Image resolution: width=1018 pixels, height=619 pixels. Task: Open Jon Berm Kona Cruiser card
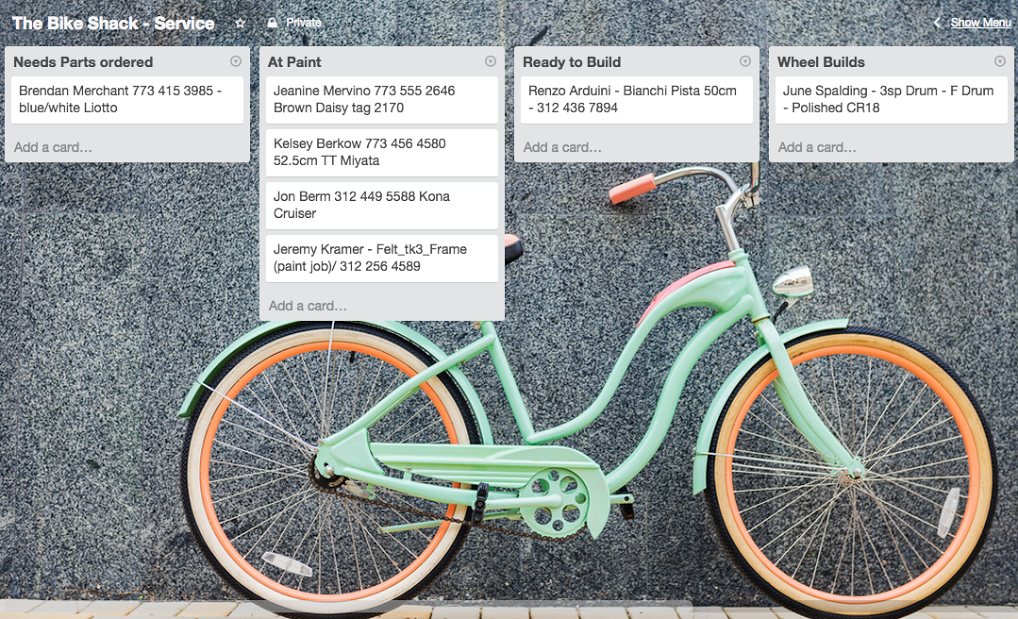[x=382, y=205]
